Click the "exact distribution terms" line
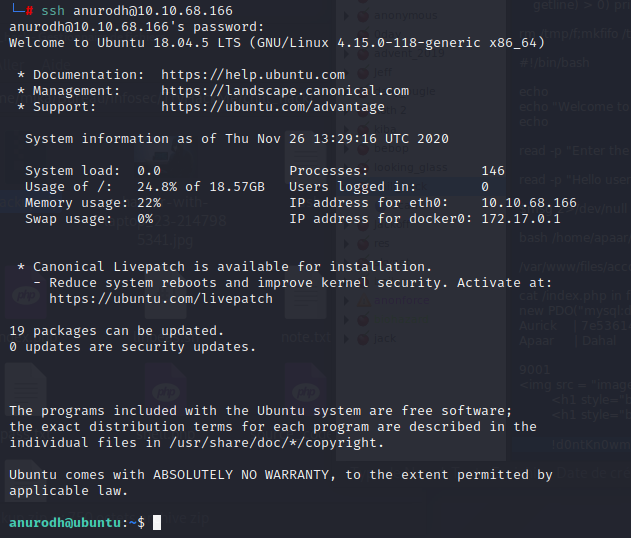Screen dimensions: 631x538 (273, 427)
